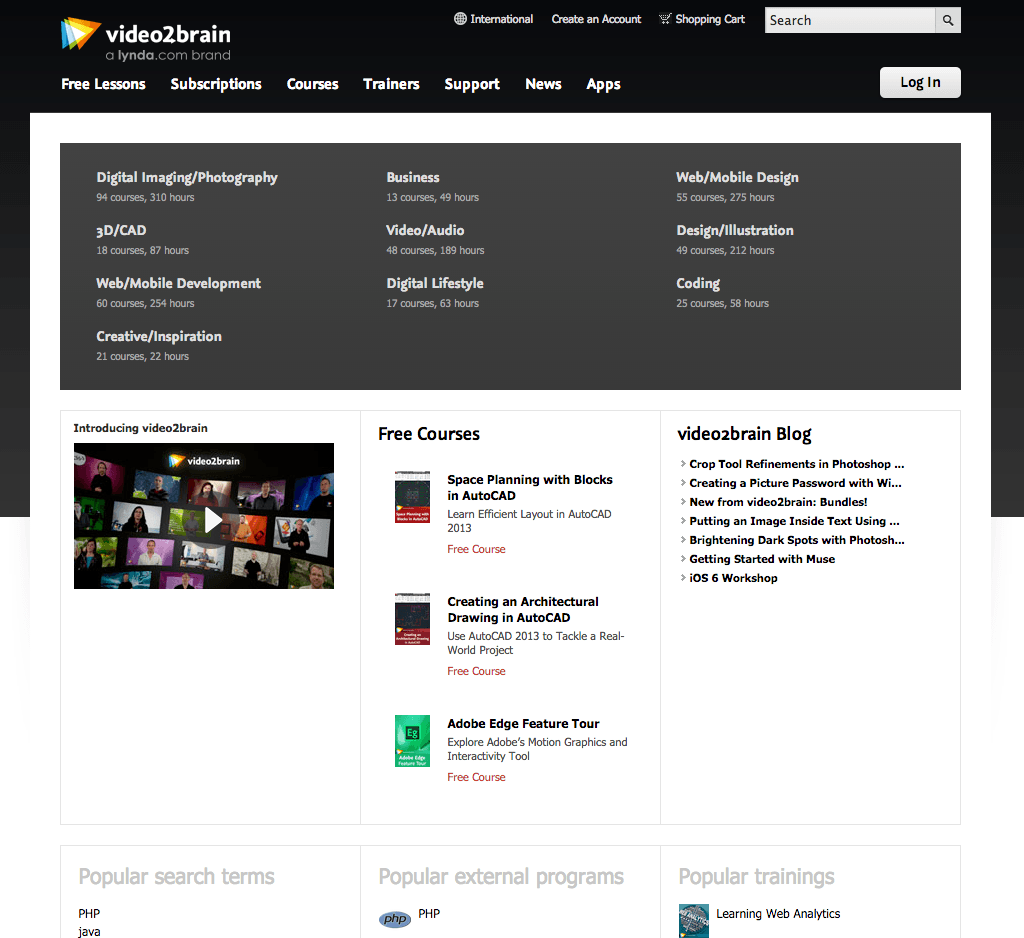Open blog post Crop Tool Refinements in Photoshop
Image resolution: width=1024 pixels, height=938 pixels.
tap(797, 464)
